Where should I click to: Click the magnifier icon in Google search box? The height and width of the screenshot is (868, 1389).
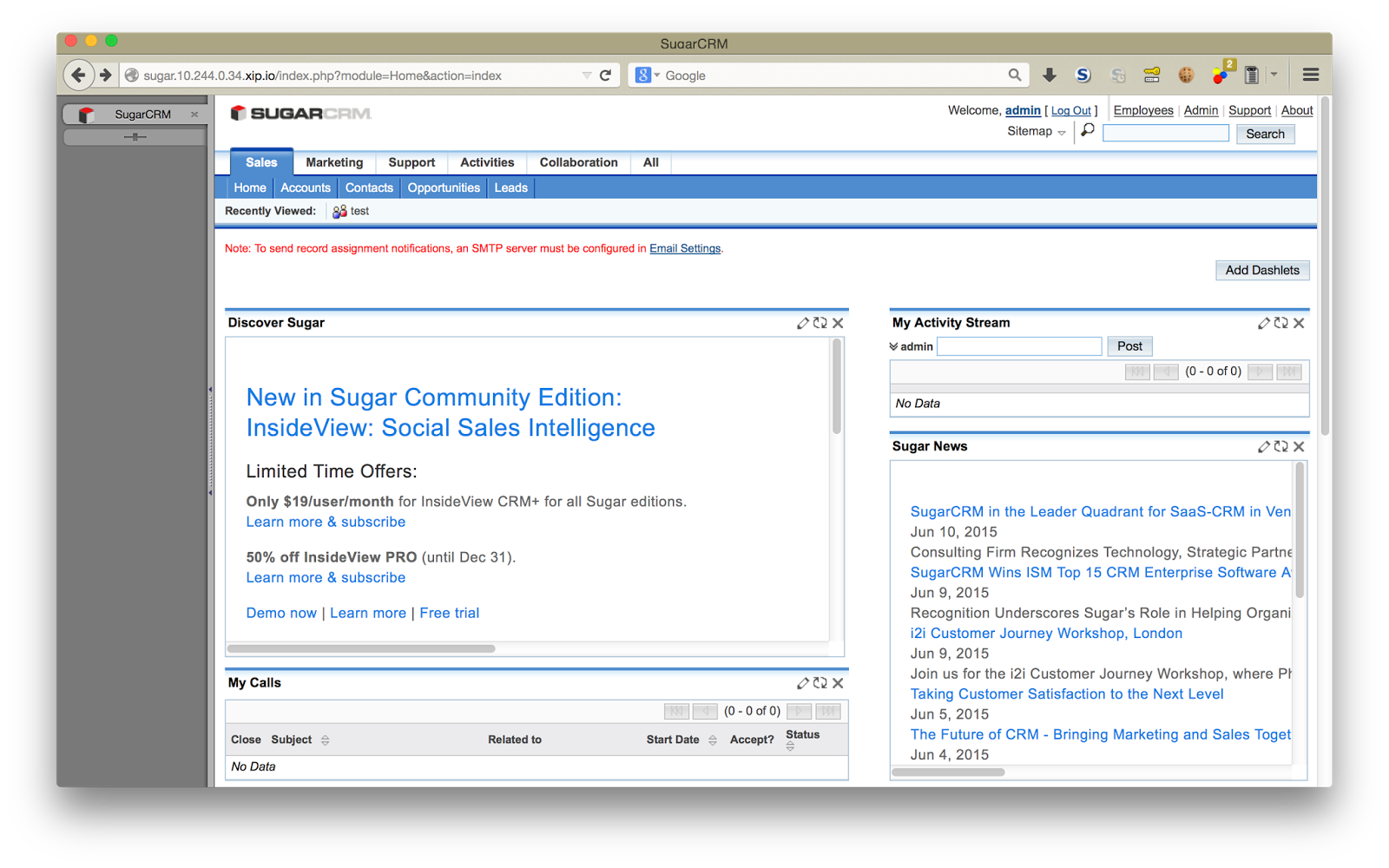1015,76
